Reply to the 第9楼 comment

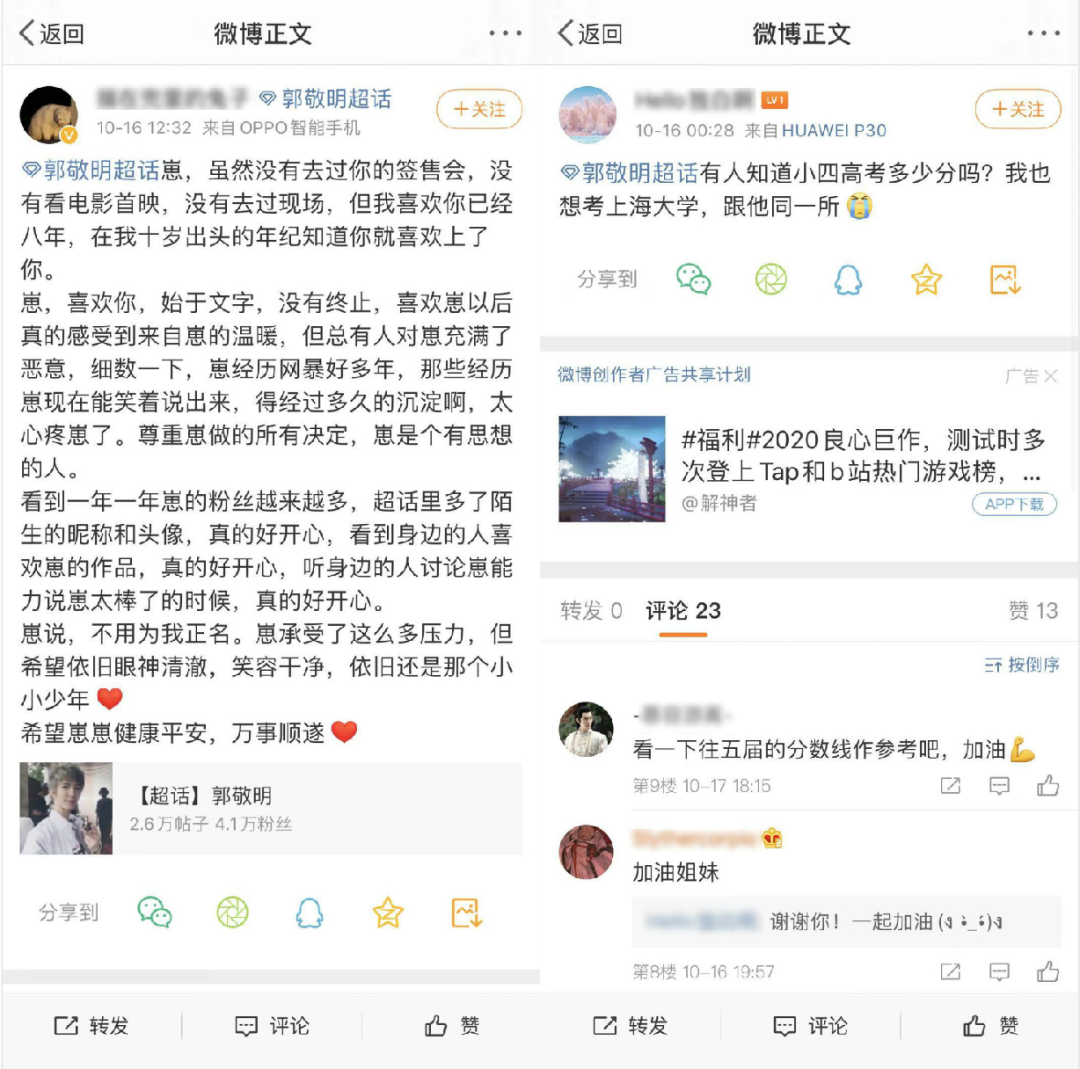pos(999,785)
